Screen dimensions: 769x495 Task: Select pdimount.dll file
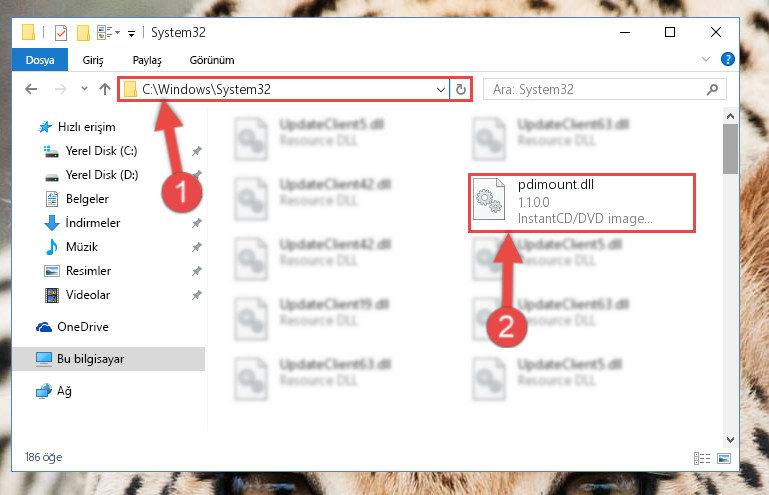(582, 202)
